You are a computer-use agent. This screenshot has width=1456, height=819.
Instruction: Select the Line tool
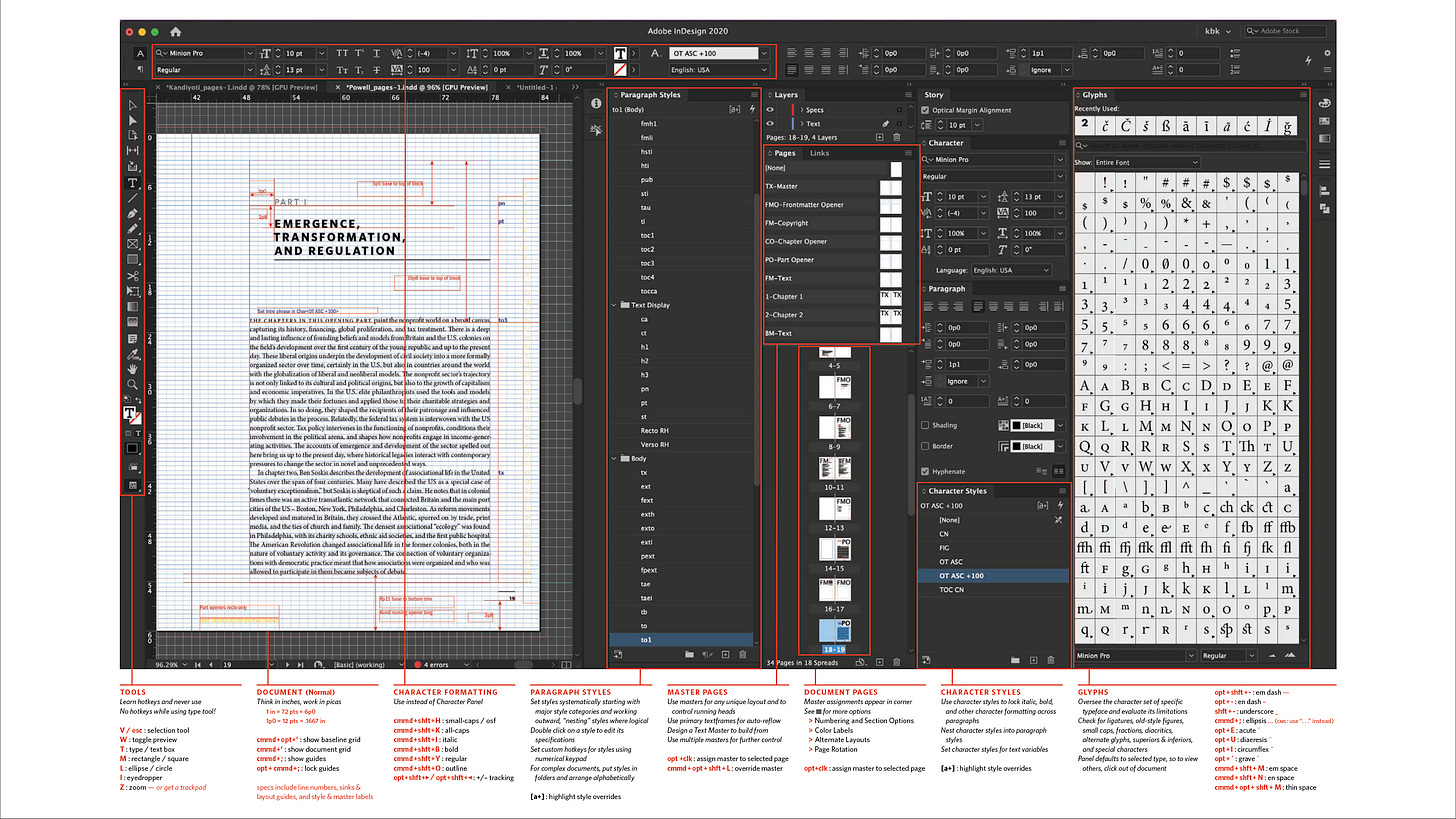[132, 198]
